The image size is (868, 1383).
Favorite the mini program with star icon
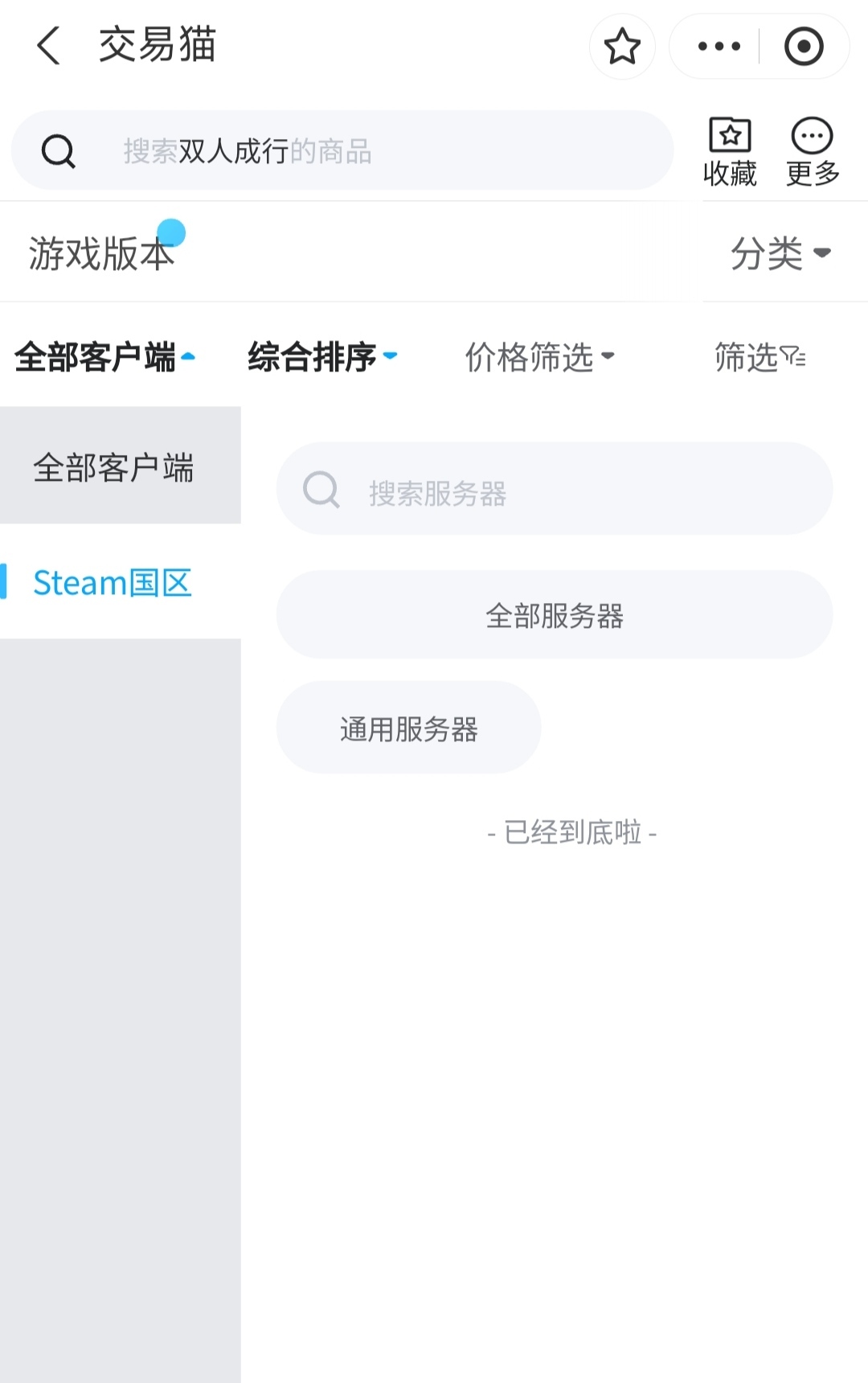pyautogui.click(x=622, y=47)
